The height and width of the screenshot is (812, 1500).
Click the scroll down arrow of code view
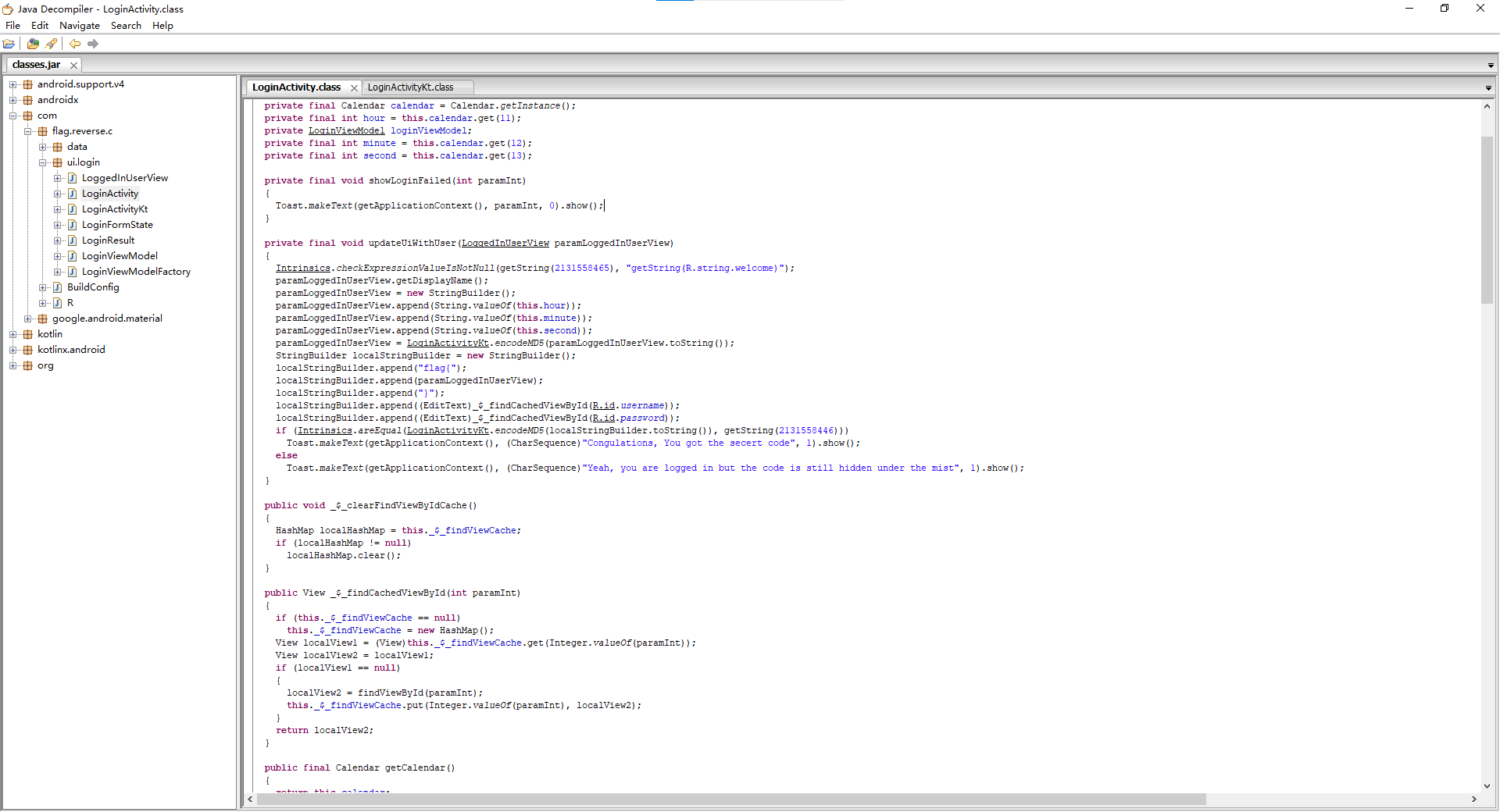coord(1487,786)
